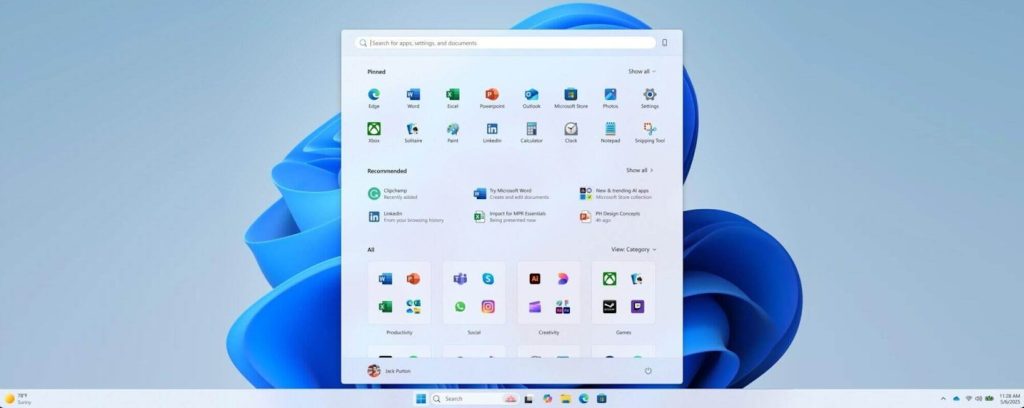The image size is (1024, 408).
Task: Open the weather widget showing Sunny
Action: click(17, 398)
